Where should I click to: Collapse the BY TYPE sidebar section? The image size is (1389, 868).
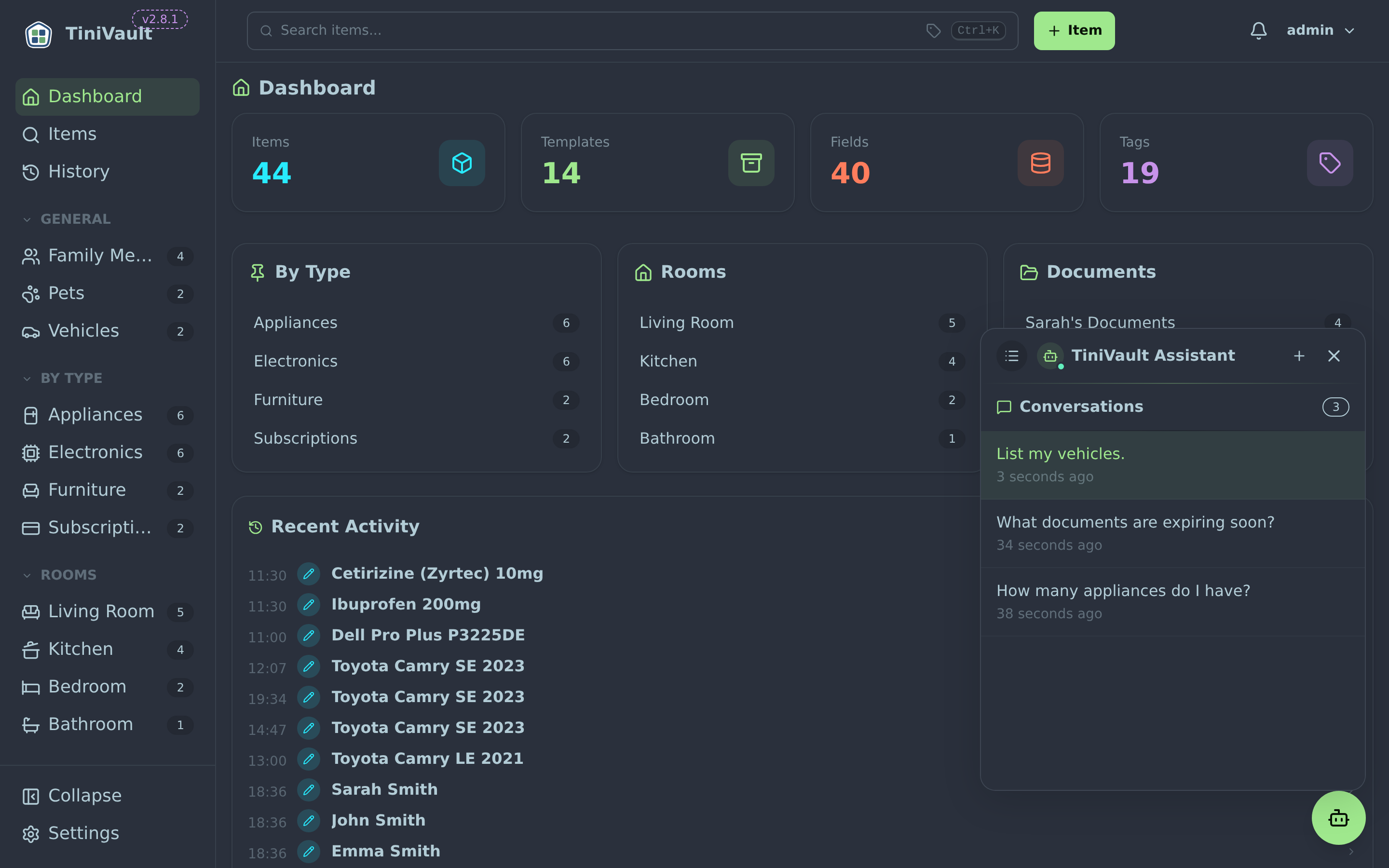[63, 379]
